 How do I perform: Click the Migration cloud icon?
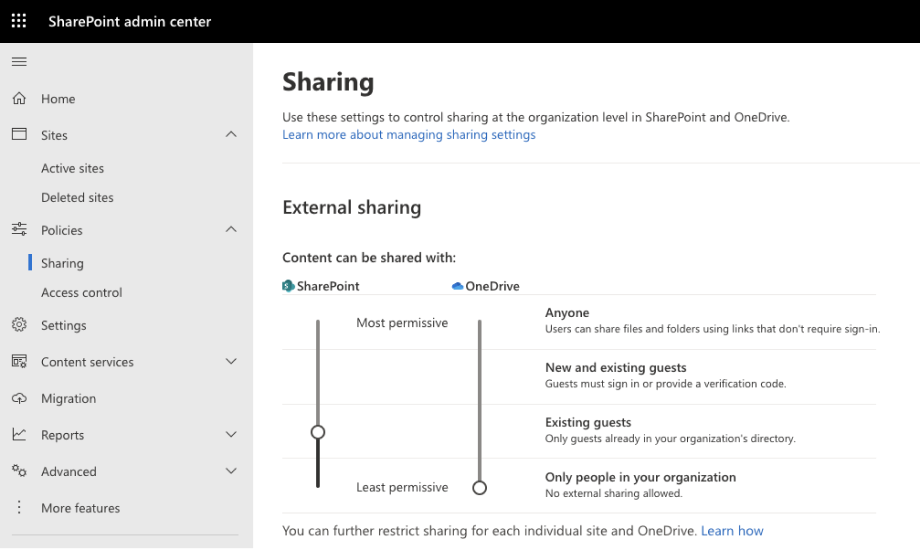coord(19,398)
